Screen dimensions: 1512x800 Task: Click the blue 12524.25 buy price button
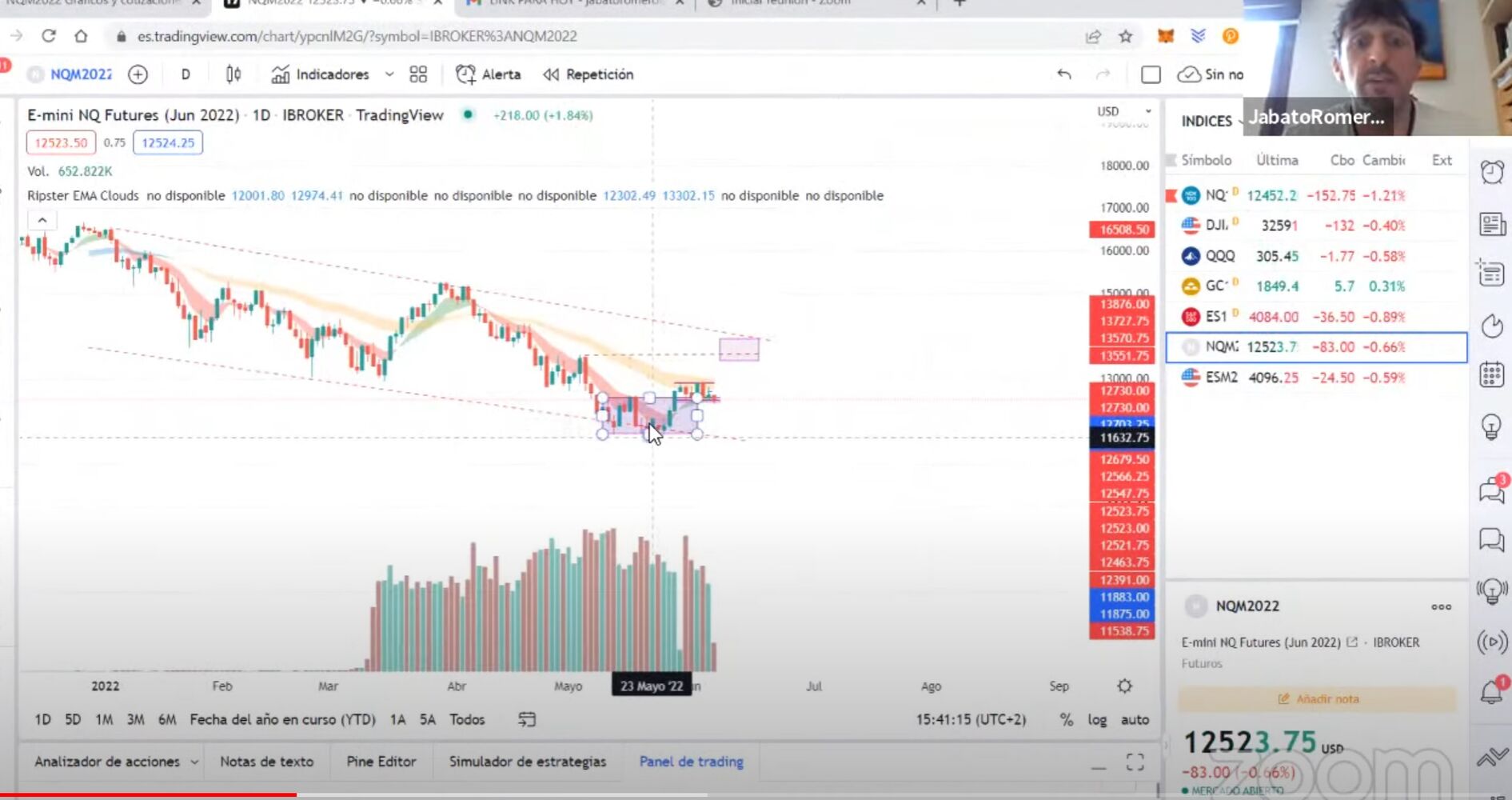pos(168,142)
